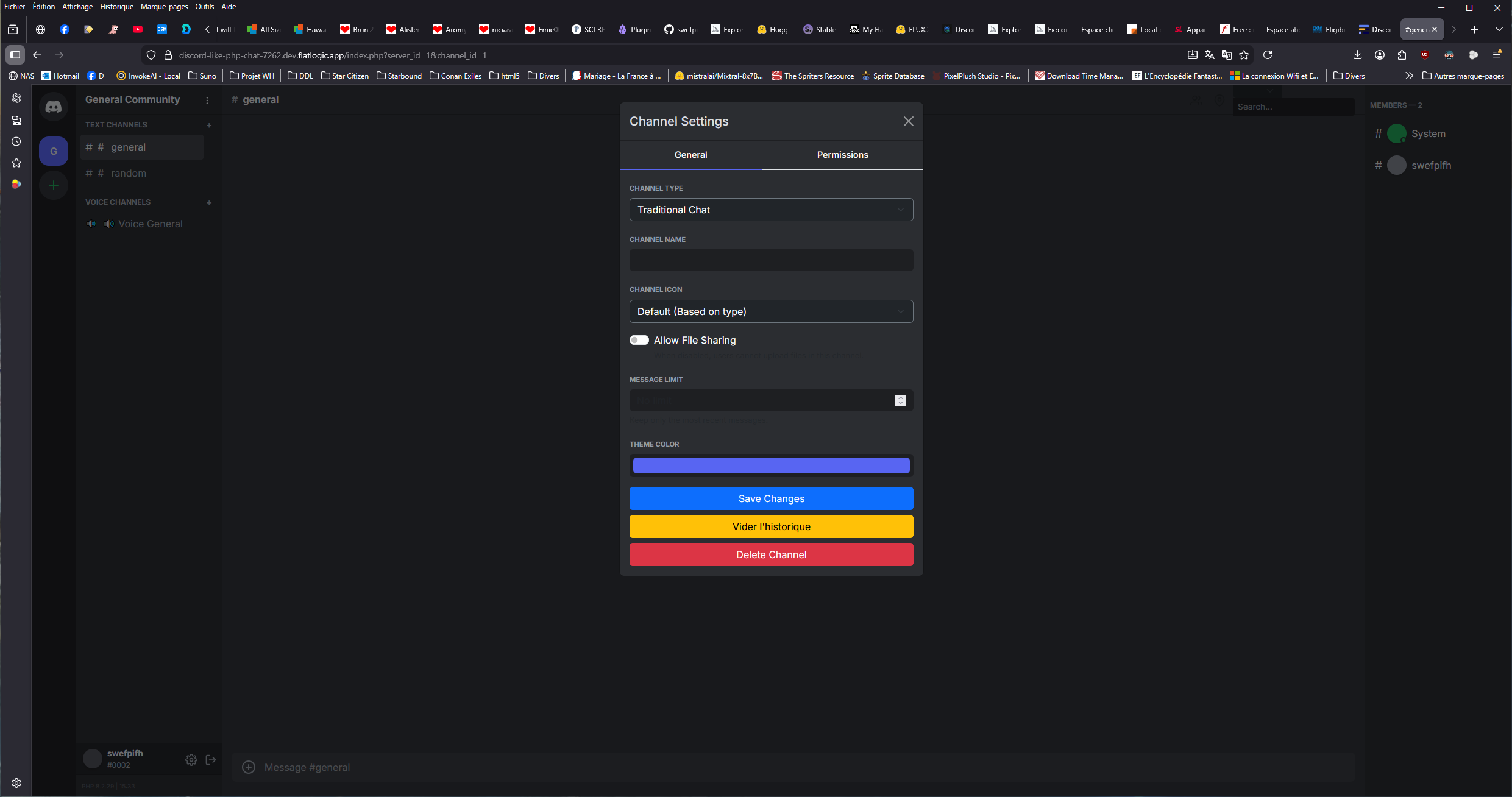Open the Channel Type dropdown
This screenshot has height=797, width=1512.
pyautogui.click(x=771, y=210)
